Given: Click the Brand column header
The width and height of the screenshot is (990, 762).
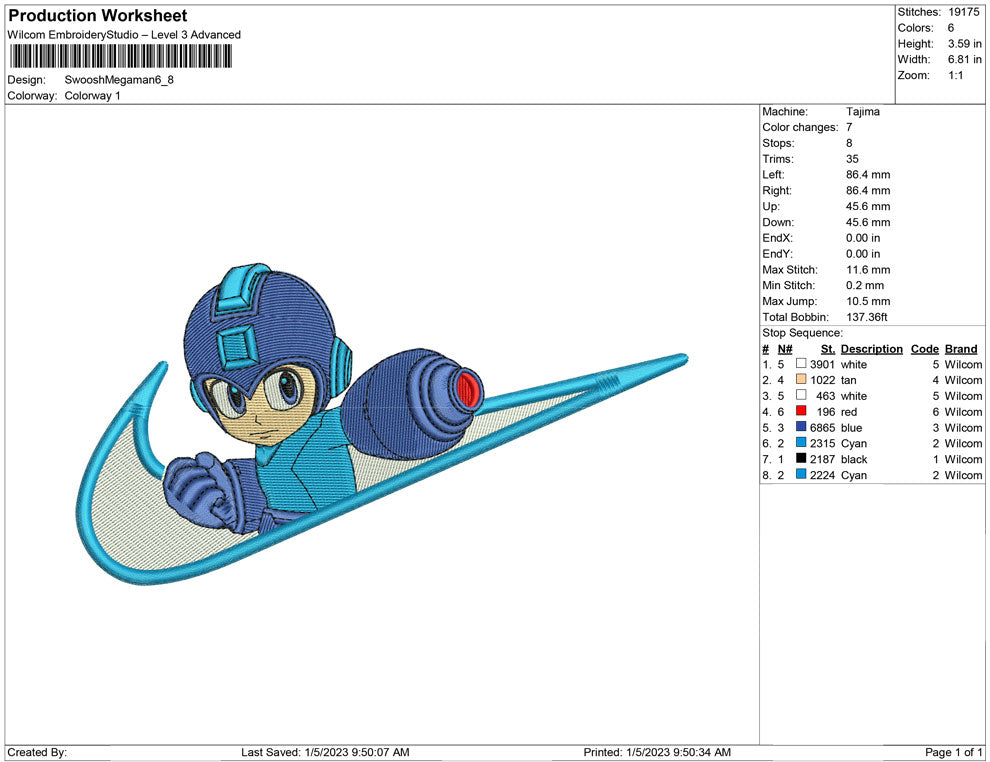Looking at the screenshot, I should (x=961, y=349).
